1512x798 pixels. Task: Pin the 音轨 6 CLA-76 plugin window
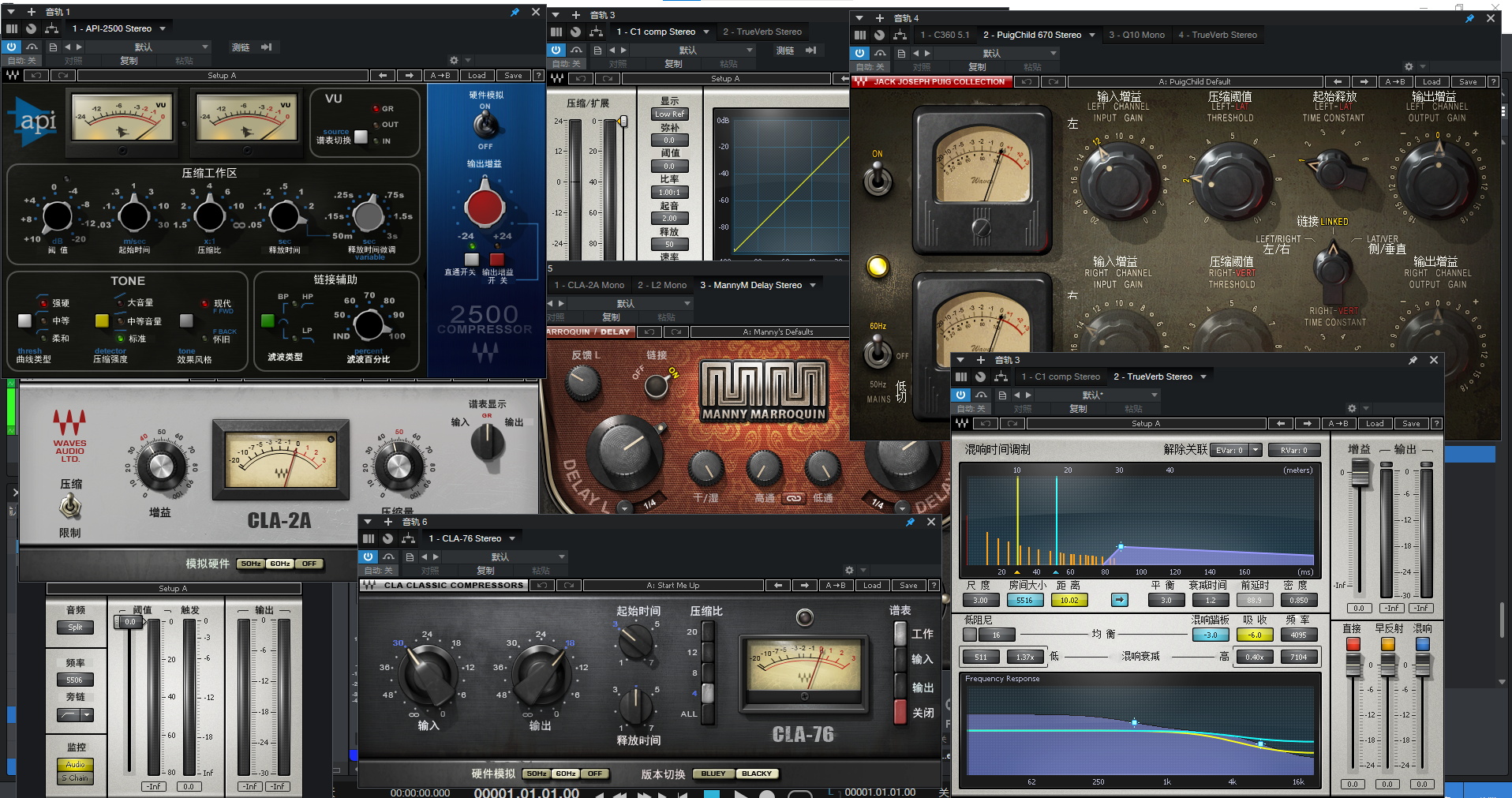pos(910,522)
